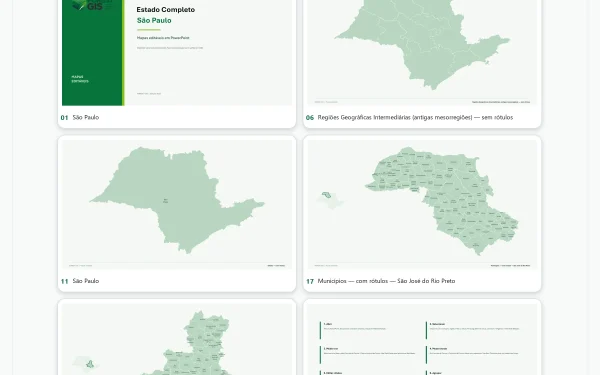The image size is (600, 375).
Task: Click GIS logo on cover slide
Action: click(x=92, y=5)
